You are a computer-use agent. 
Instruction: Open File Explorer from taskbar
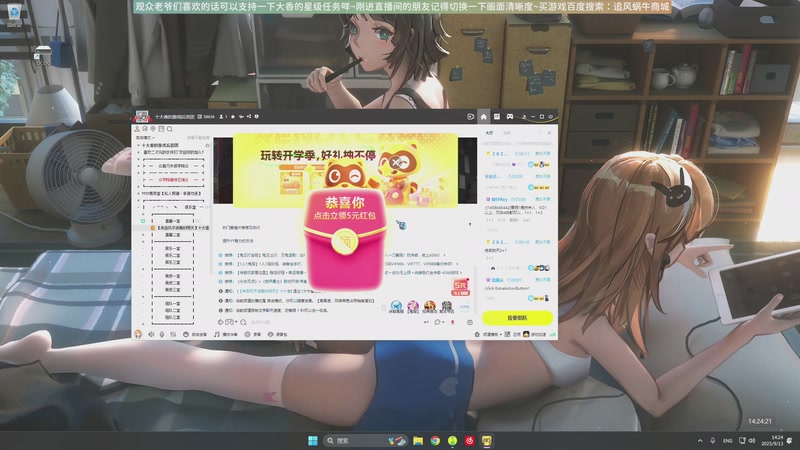tap(418, 440)
